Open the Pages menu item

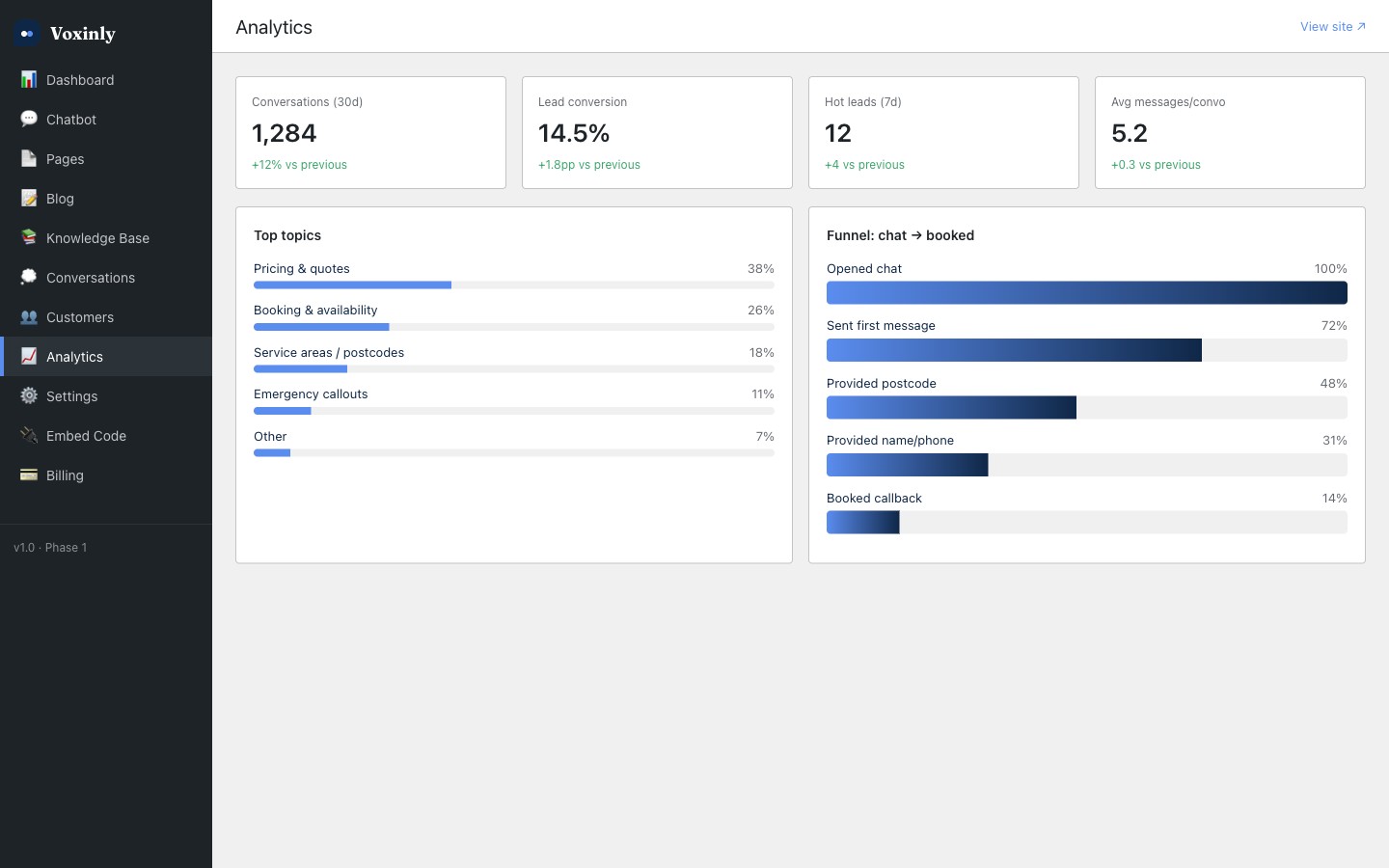106,159
